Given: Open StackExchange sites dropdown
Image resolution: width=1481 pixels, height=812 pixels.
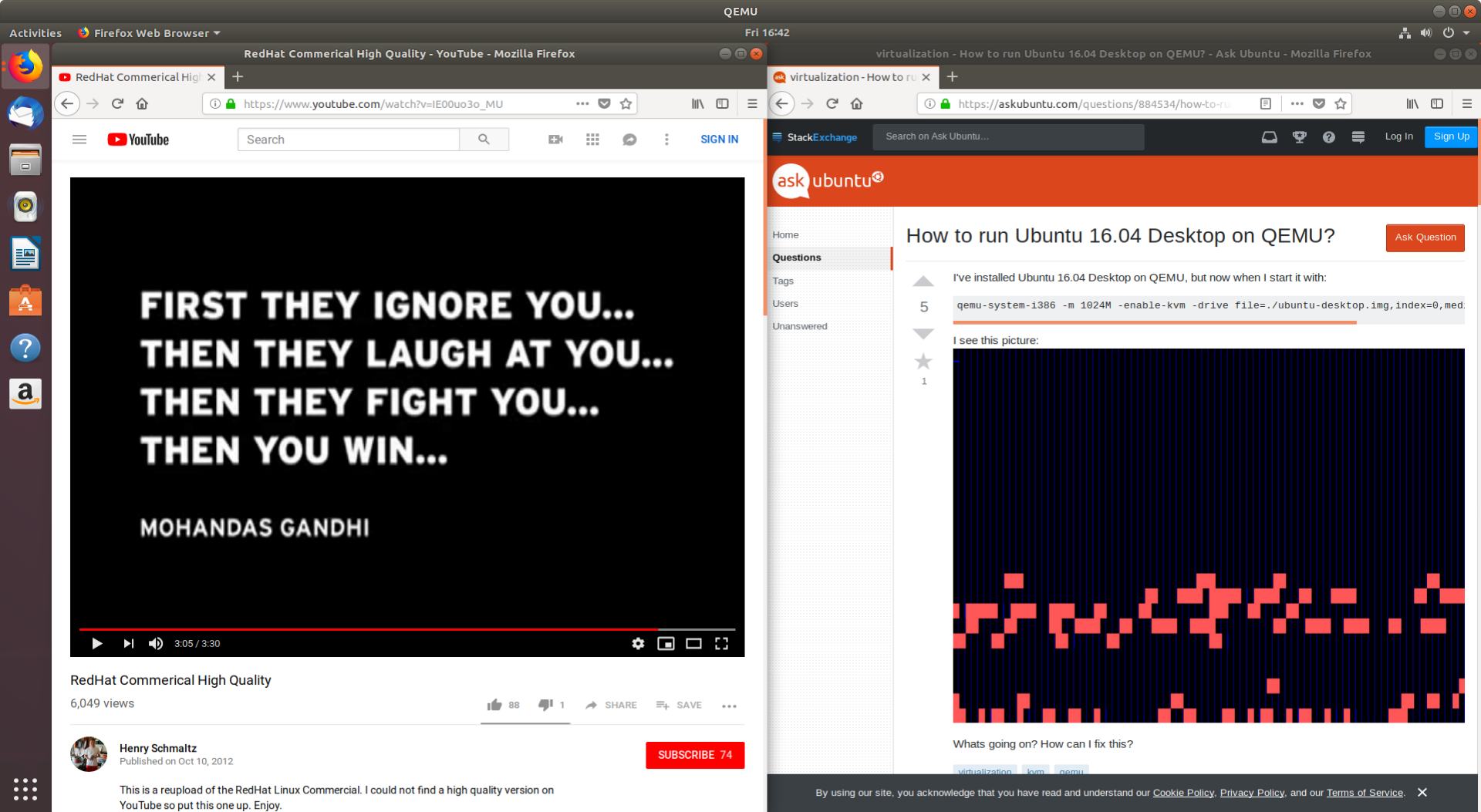Looking at the screenshot, I should [815, 136].
